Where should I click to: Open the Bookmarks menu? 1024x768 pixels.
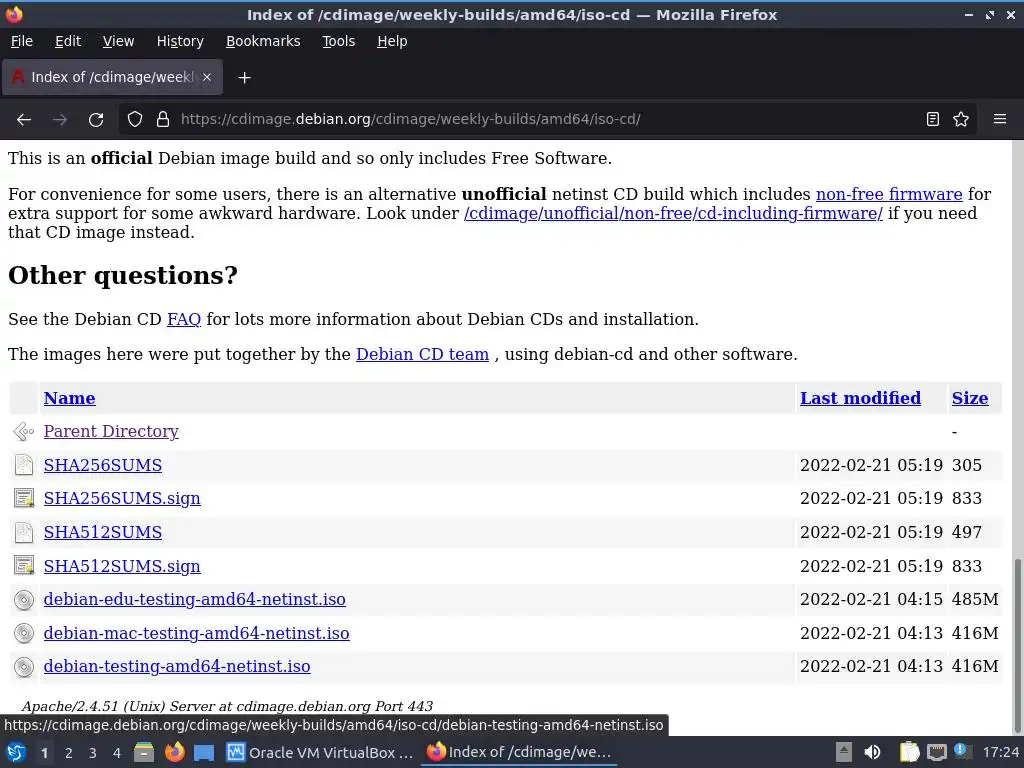coord(263,41)
